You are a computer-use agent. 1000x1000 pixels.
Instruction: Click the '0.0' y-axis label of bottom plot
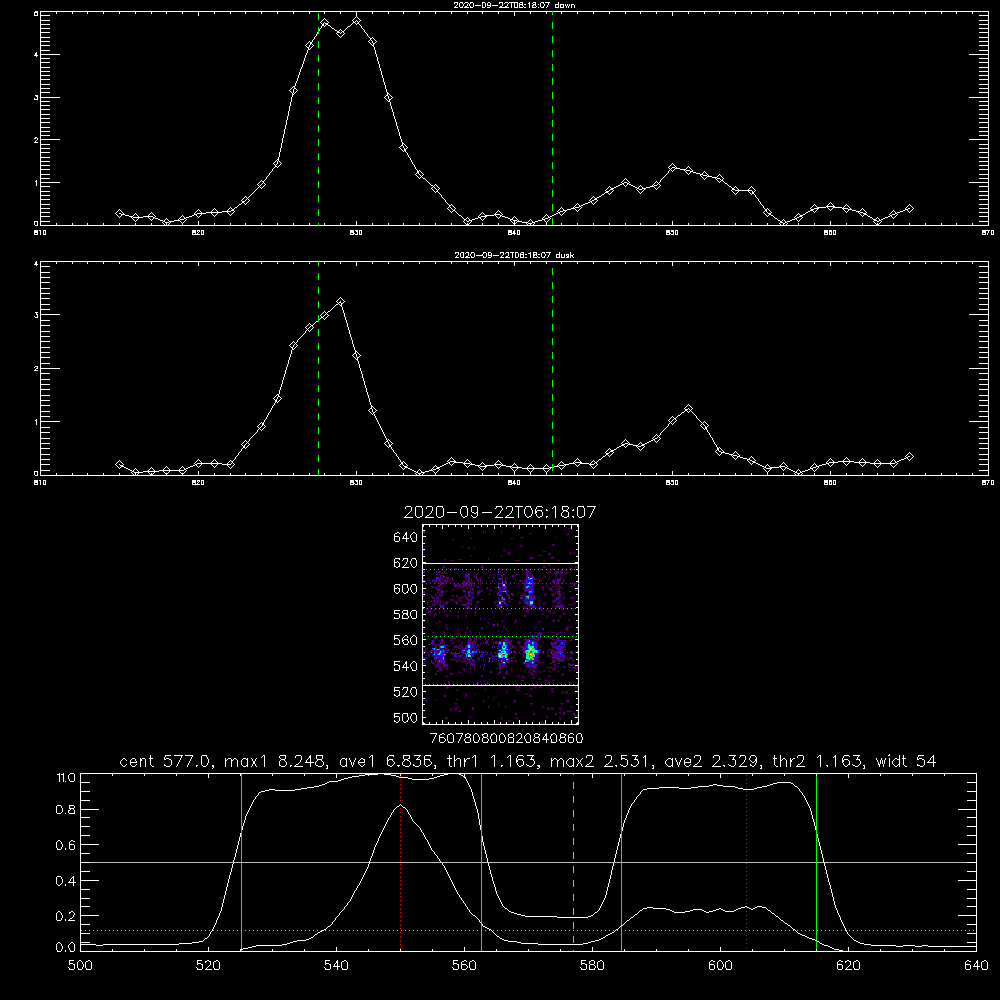[66, 948]
